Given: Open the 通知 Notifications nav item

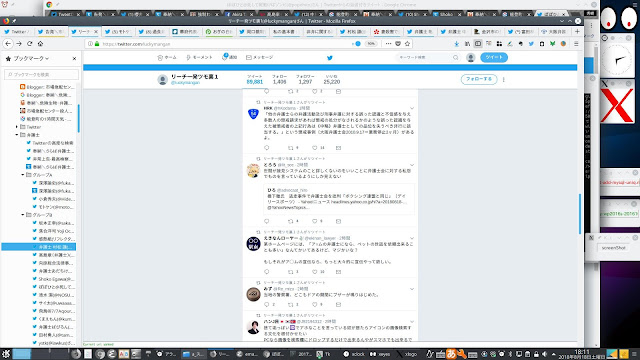Looking at the screenshot, I should (229, 57).
